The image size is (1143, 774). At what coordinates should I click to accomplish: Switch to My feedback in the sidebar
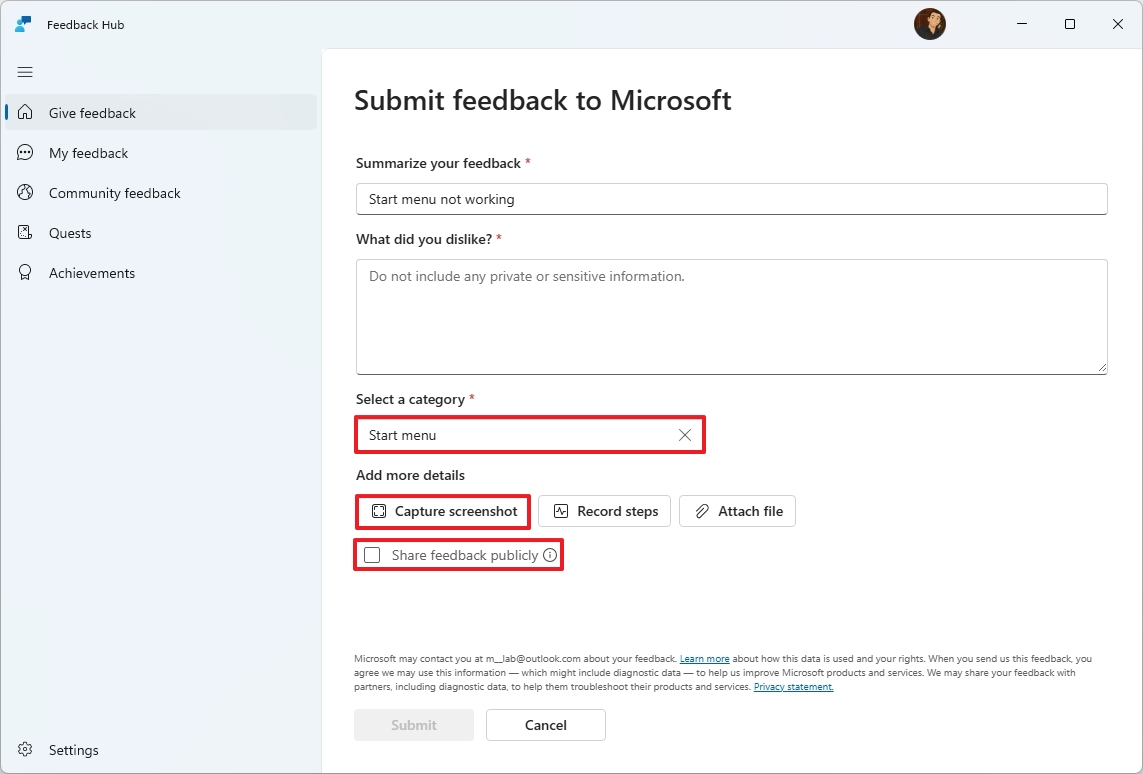pos(88,152)
